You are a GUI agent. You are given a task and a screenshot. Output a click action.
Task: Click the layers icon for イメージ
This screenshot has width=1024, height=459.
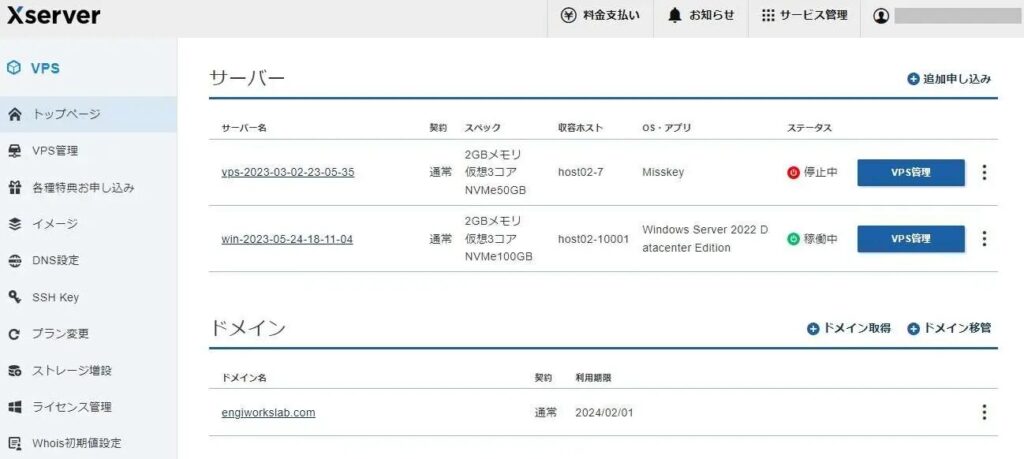coord(14,224)
